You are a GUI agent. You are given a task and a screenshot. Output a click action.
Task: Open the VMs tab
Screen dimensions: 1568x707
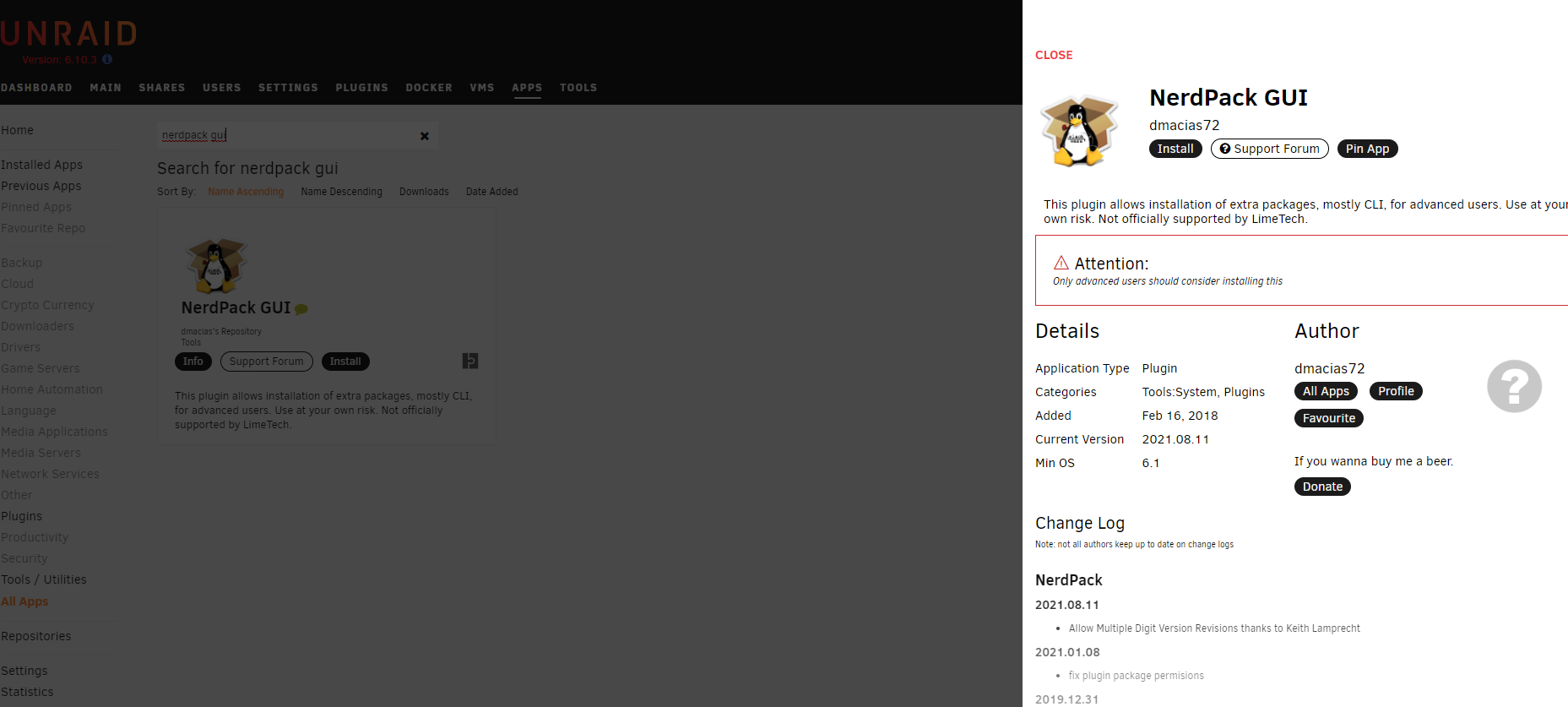point(482,88)
